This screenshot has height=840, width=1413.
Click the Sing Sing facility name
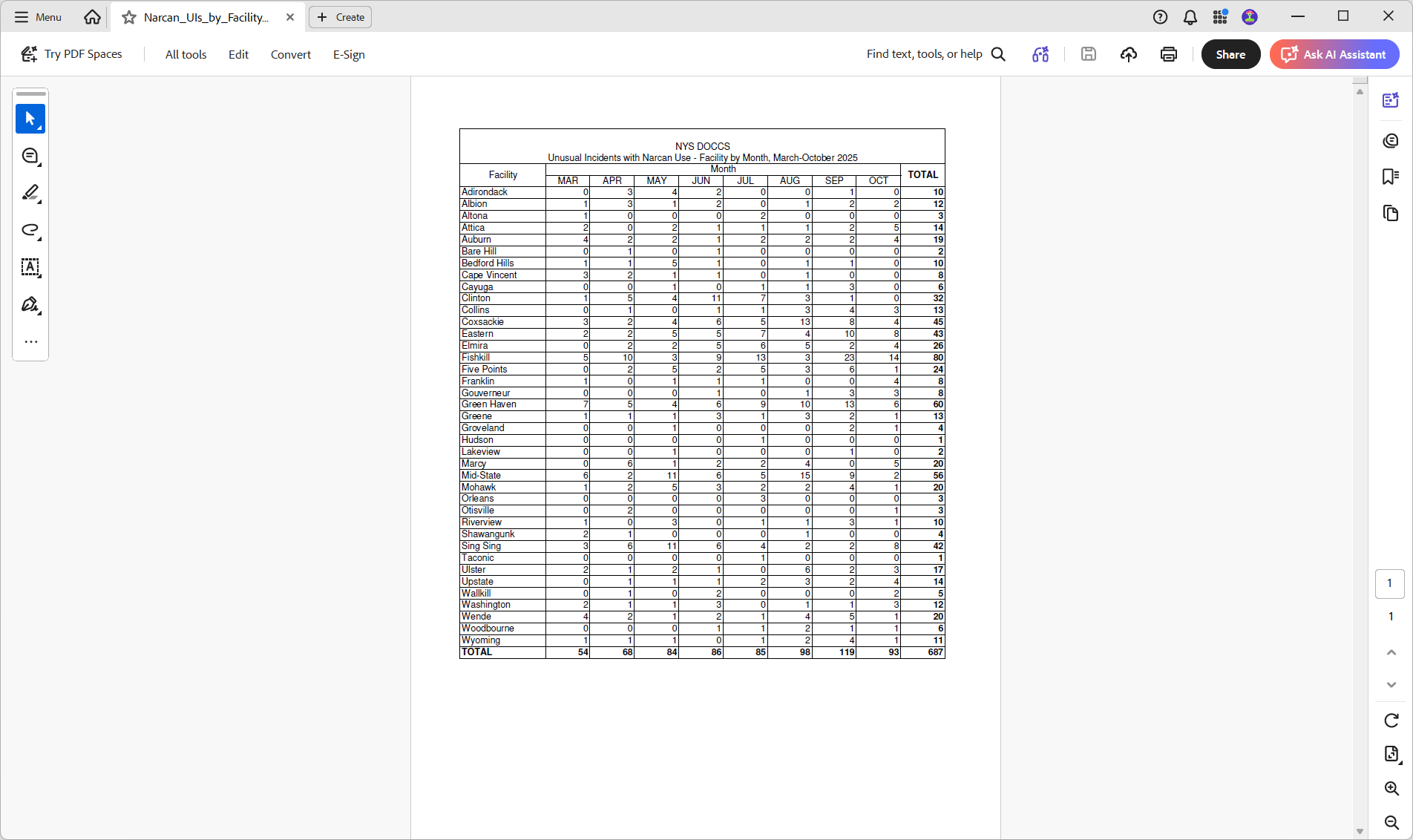pyautogui.click(x=482, y=546)
